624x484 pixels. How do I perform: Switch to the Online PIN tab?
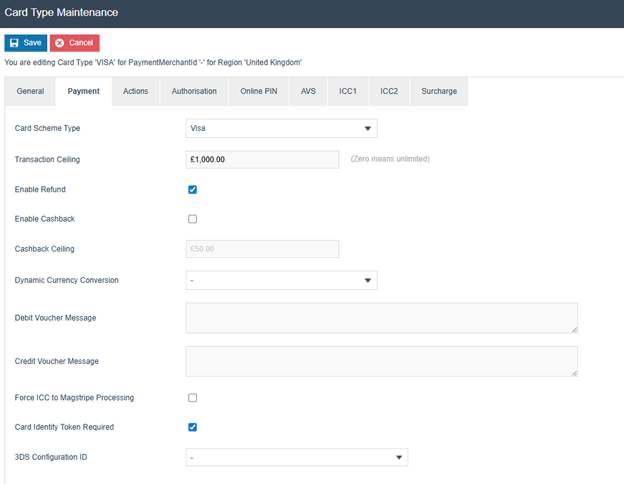click(259, 91)
